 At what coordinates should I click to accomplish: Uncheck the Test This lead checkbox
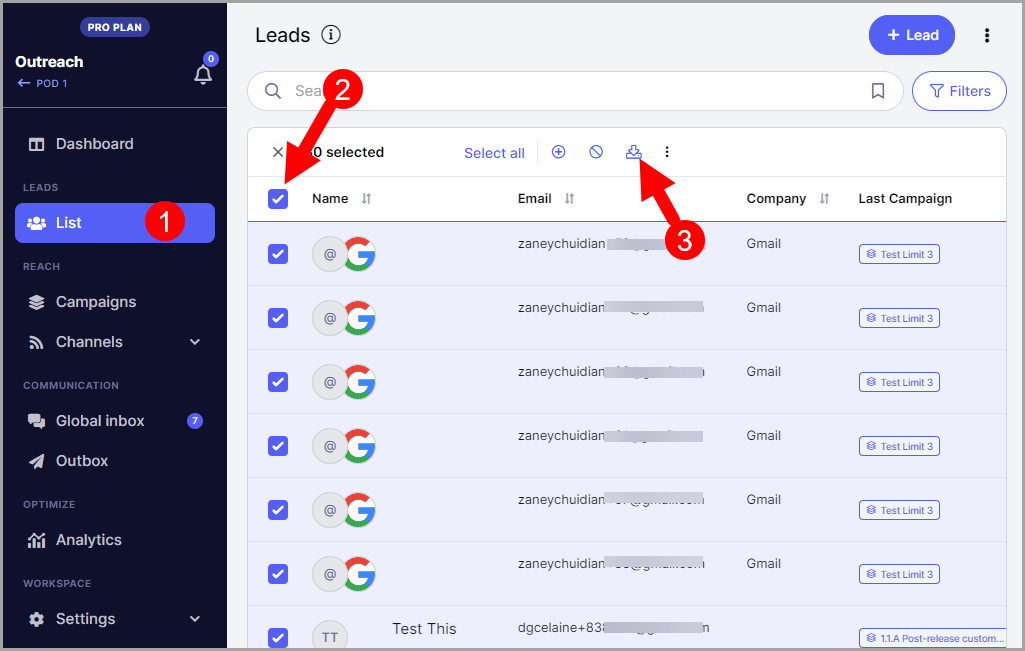[278, 637]
